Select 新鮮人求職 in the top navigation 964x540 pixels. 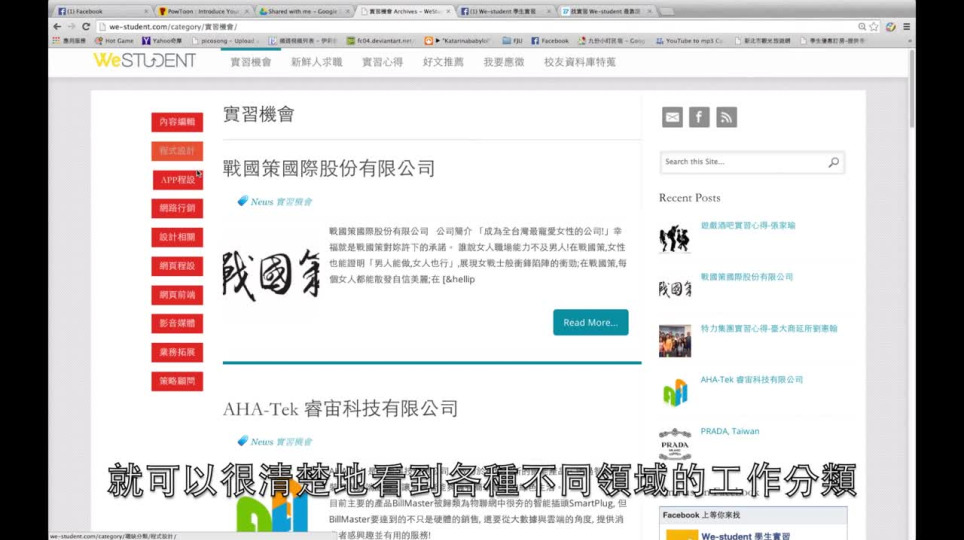(316, 62)
